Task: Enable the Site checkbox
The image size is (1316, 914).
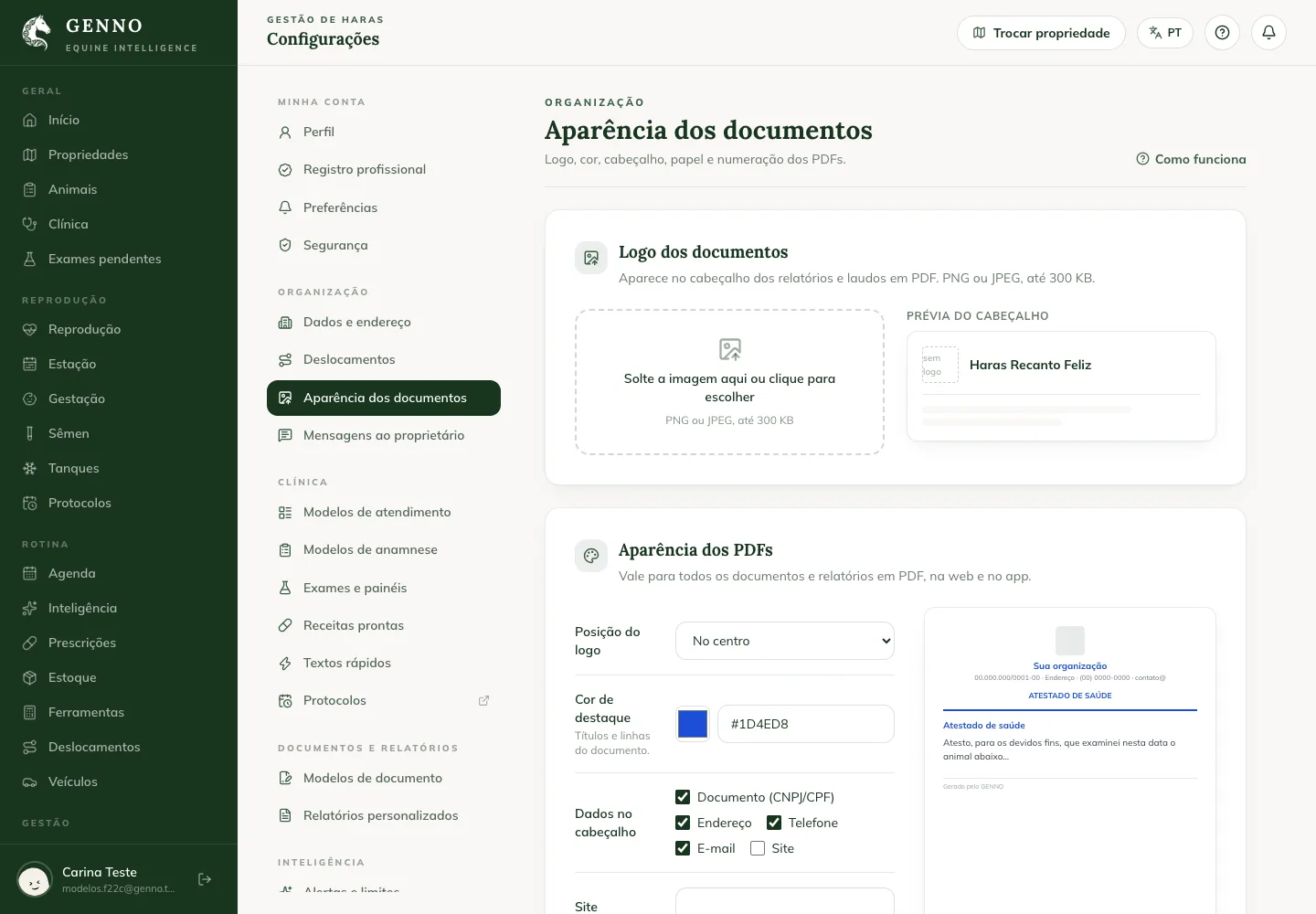Action: [x=758, y=848]
